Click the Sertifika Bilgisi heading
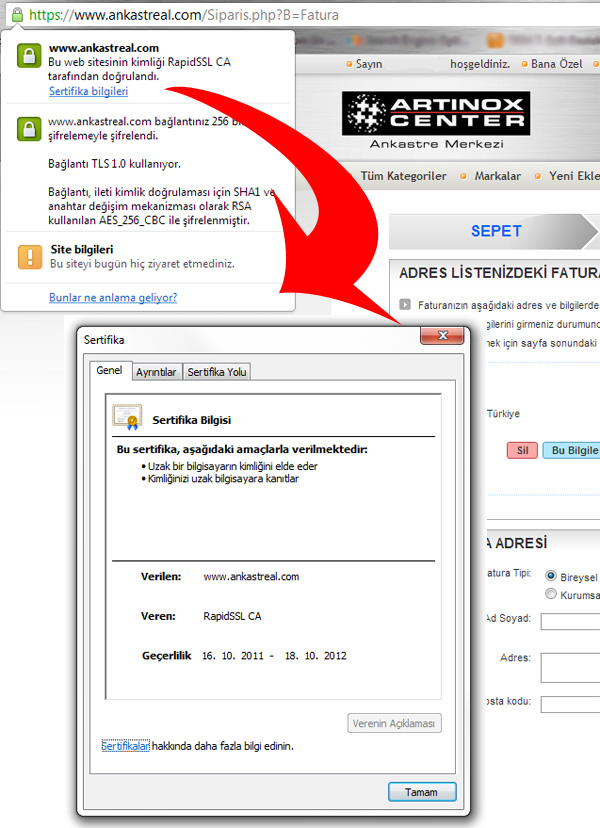The height and width of the screenshot is (828, 600). point(192,420)
